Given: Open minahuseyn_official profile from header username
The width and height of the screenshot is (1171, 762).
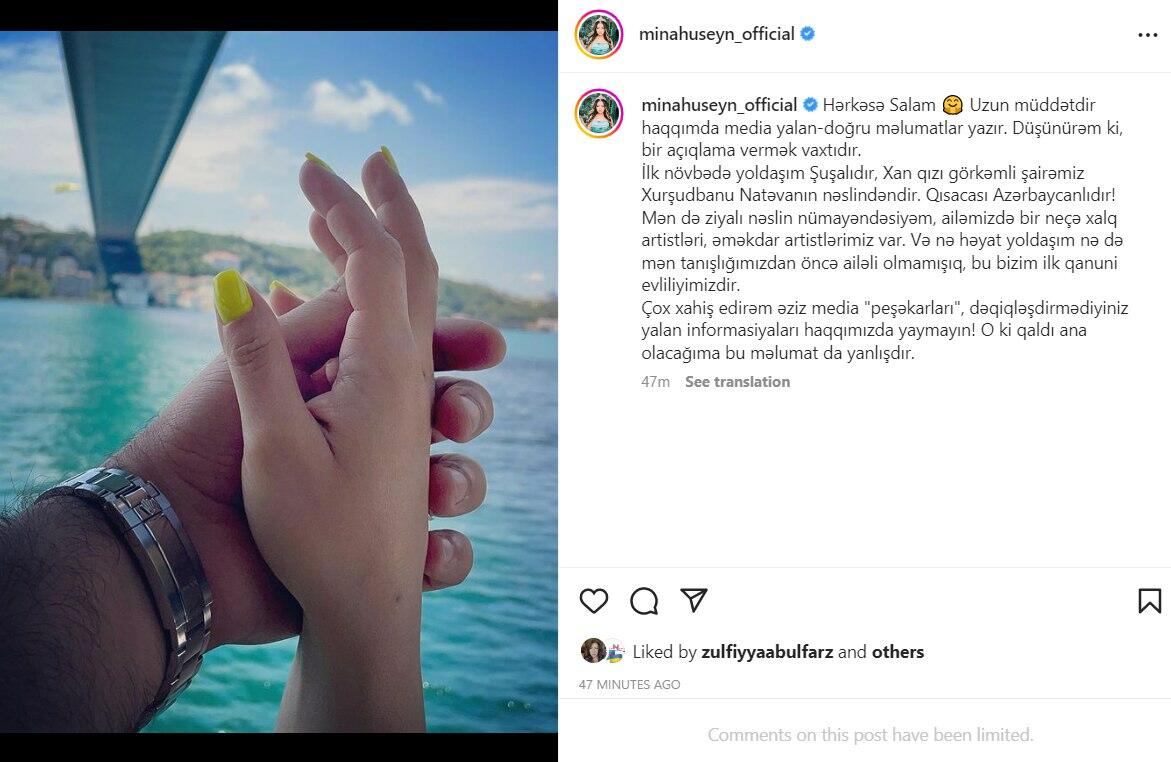Looking at the screenshot, I should click(x=716, y=34).
